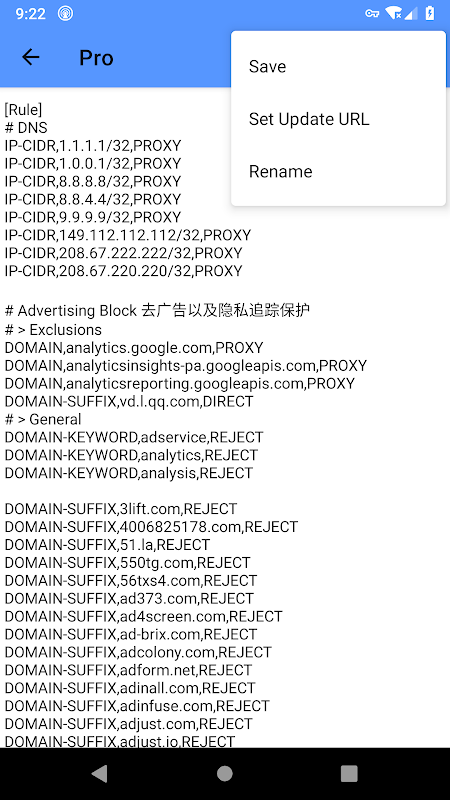Tap the Android home circle button

pos(224,773)
